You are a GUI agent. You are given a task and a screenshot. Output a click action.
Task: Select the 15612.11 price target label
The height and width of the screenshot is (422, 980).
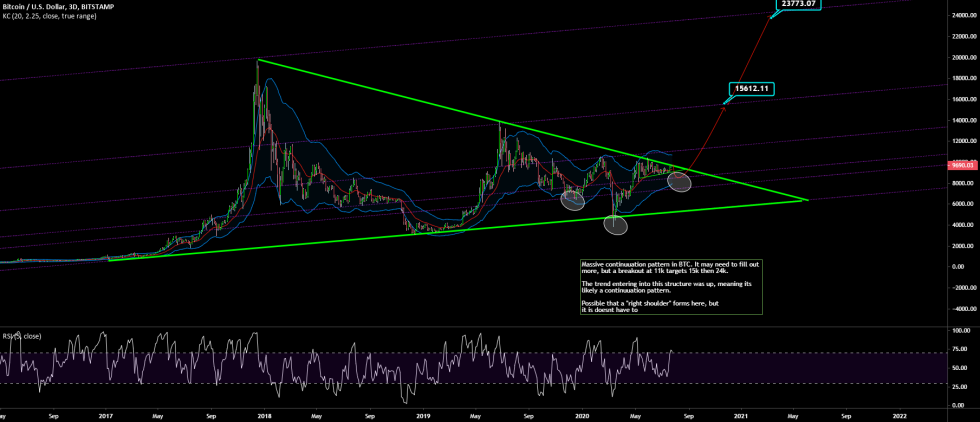[751, 89]
